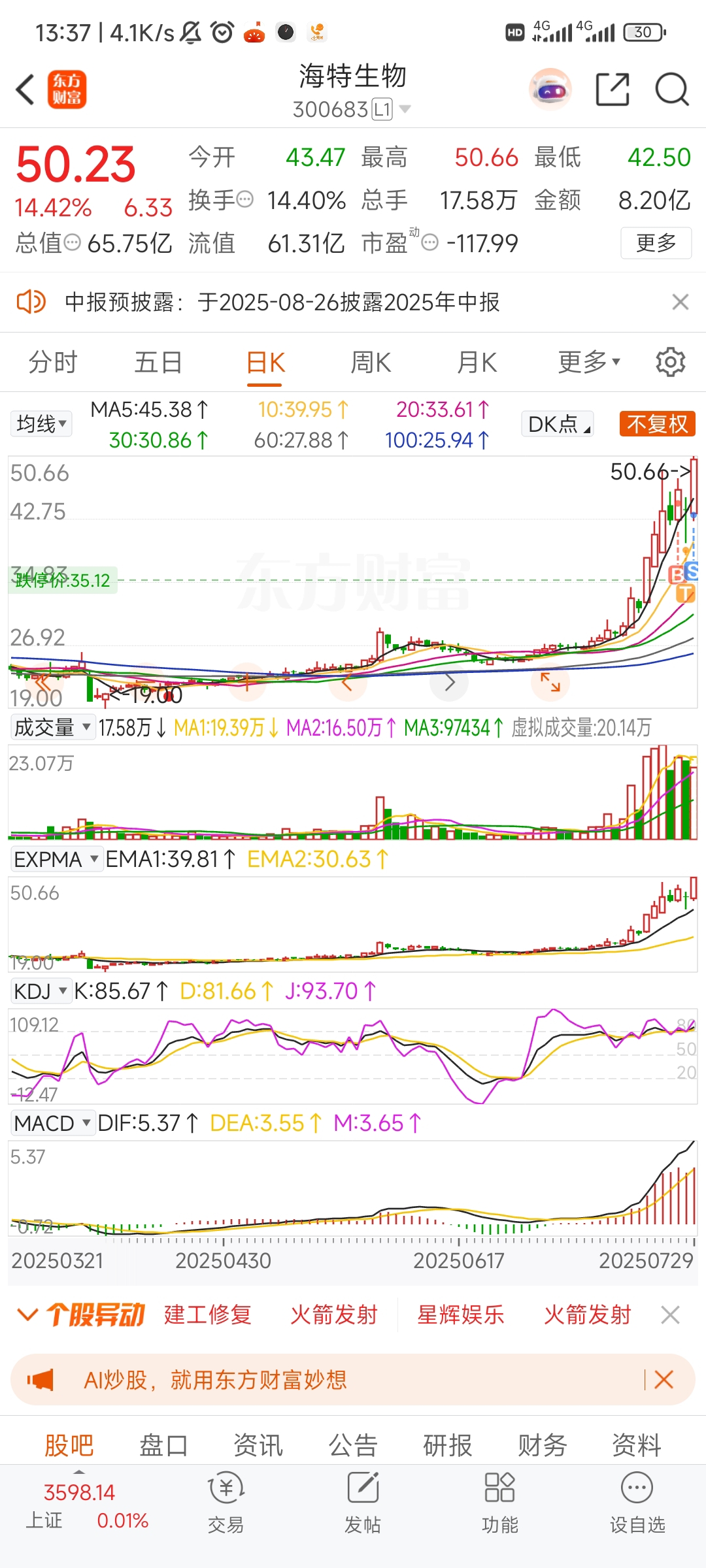Screen dimensions: 706x1568
Task: Tap the 20250729 date label
Action: (646, 1260)
